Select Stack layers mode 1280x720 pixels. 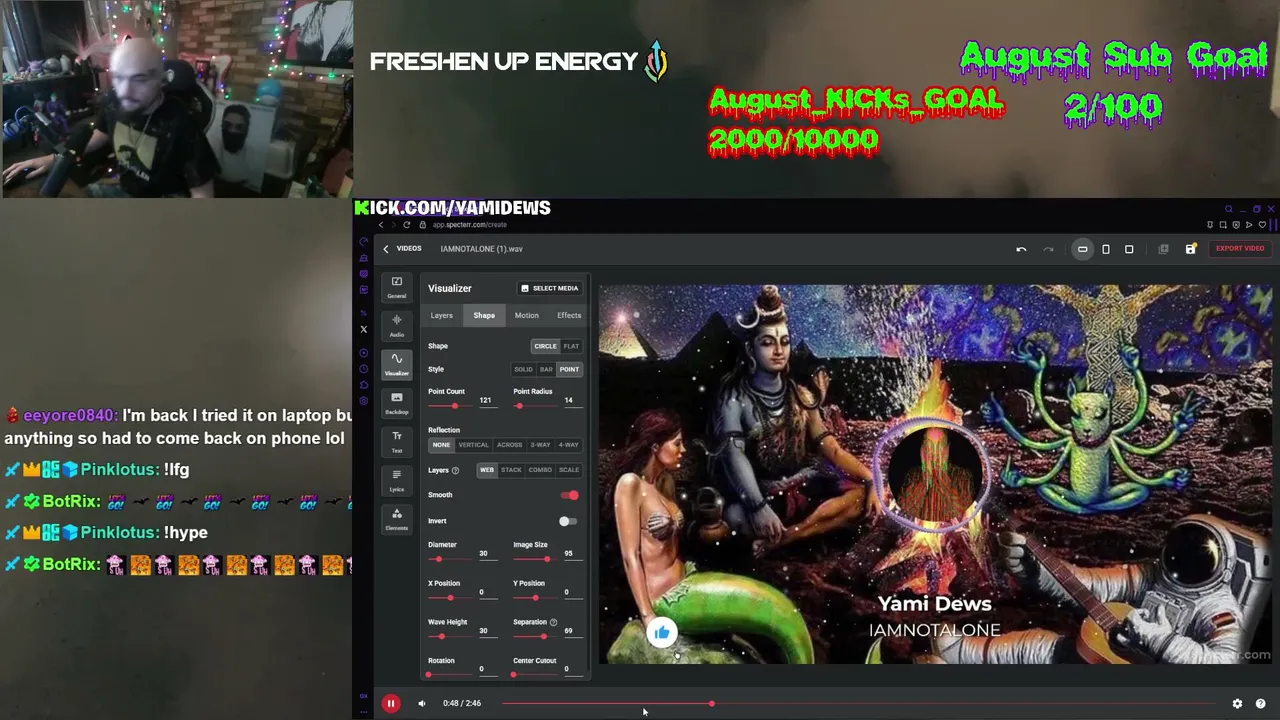point(511,470)
